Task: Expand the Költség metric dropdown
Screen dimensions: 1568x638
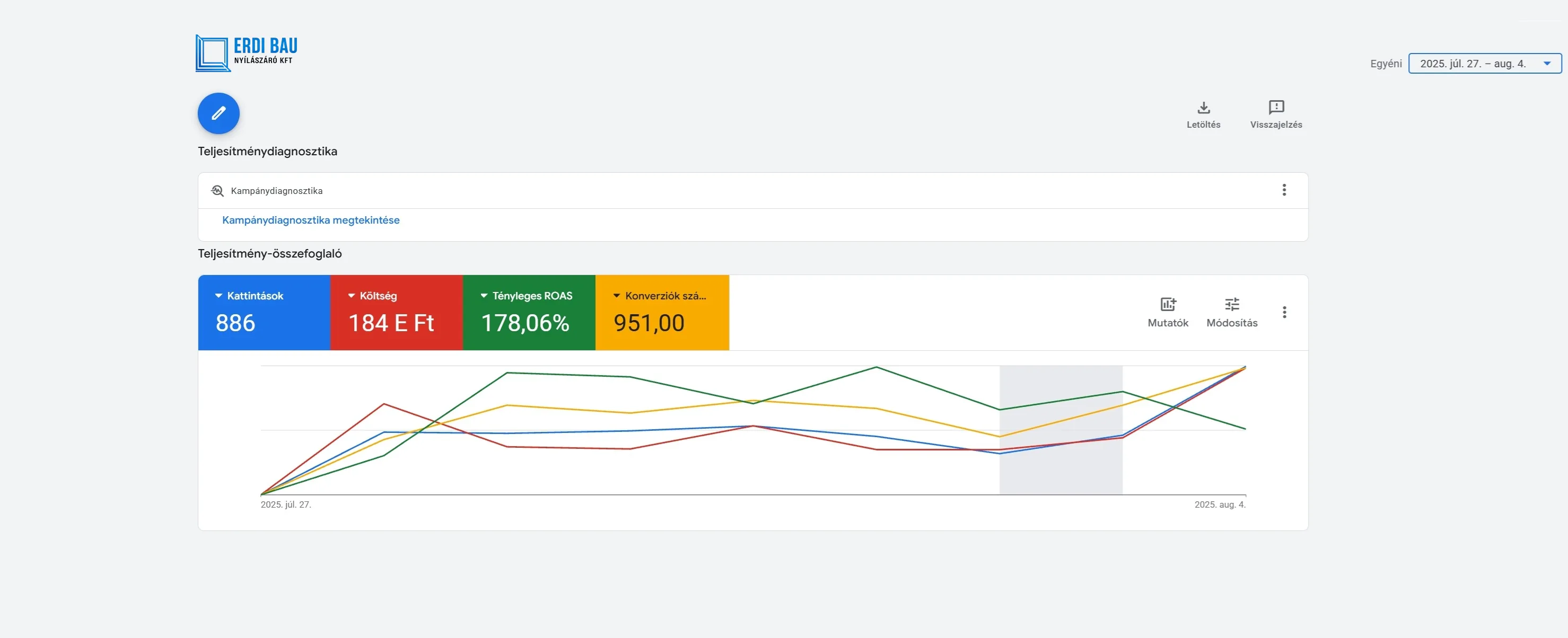Action: click(x=351, y=296)
